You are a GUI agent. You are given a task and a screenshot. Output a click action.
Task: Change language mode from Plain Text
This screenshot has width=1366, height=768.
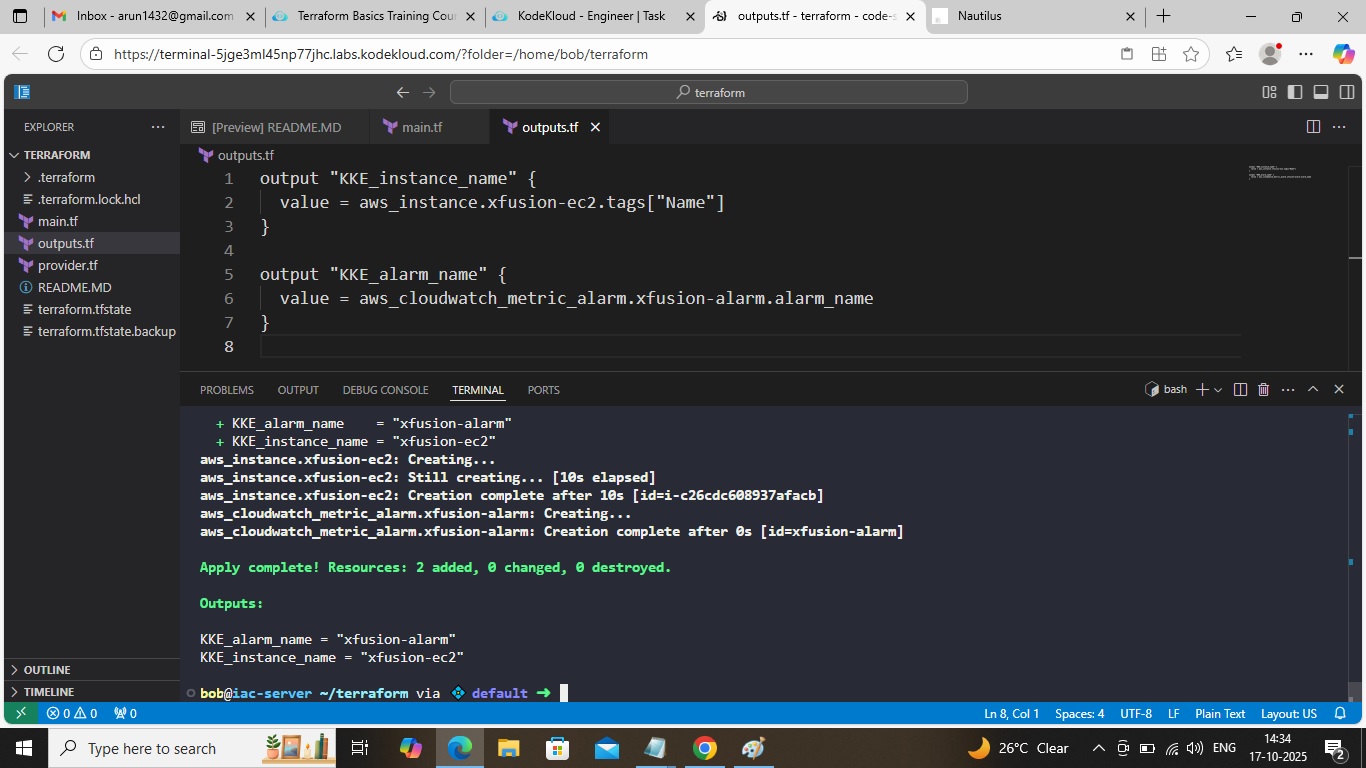pyautogui.click(x=1220, y=714)
